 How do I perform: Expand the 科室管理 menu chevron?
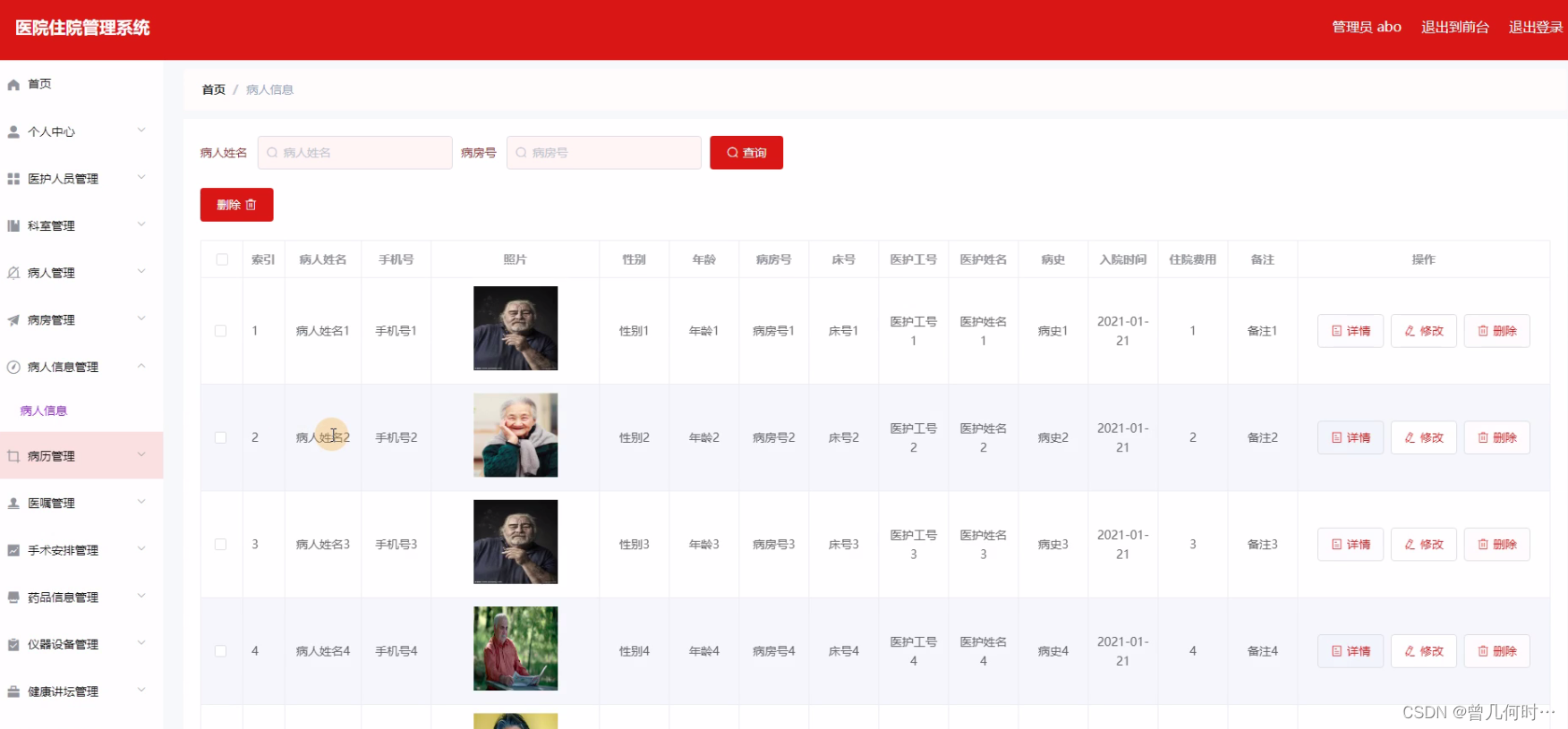(x=141, y=225)
